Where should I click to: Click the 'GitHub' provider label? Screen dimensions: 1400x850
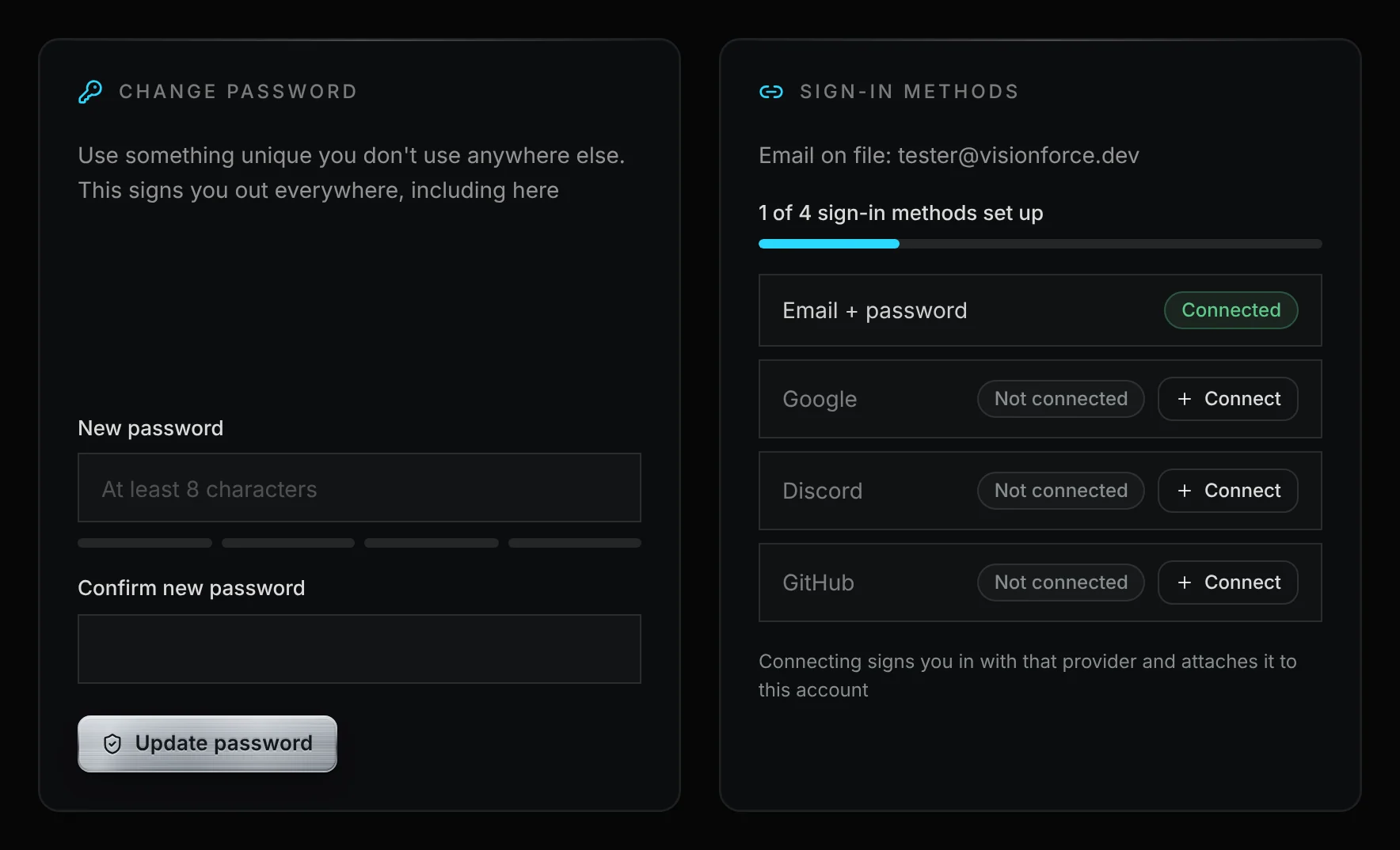[819, 582]
